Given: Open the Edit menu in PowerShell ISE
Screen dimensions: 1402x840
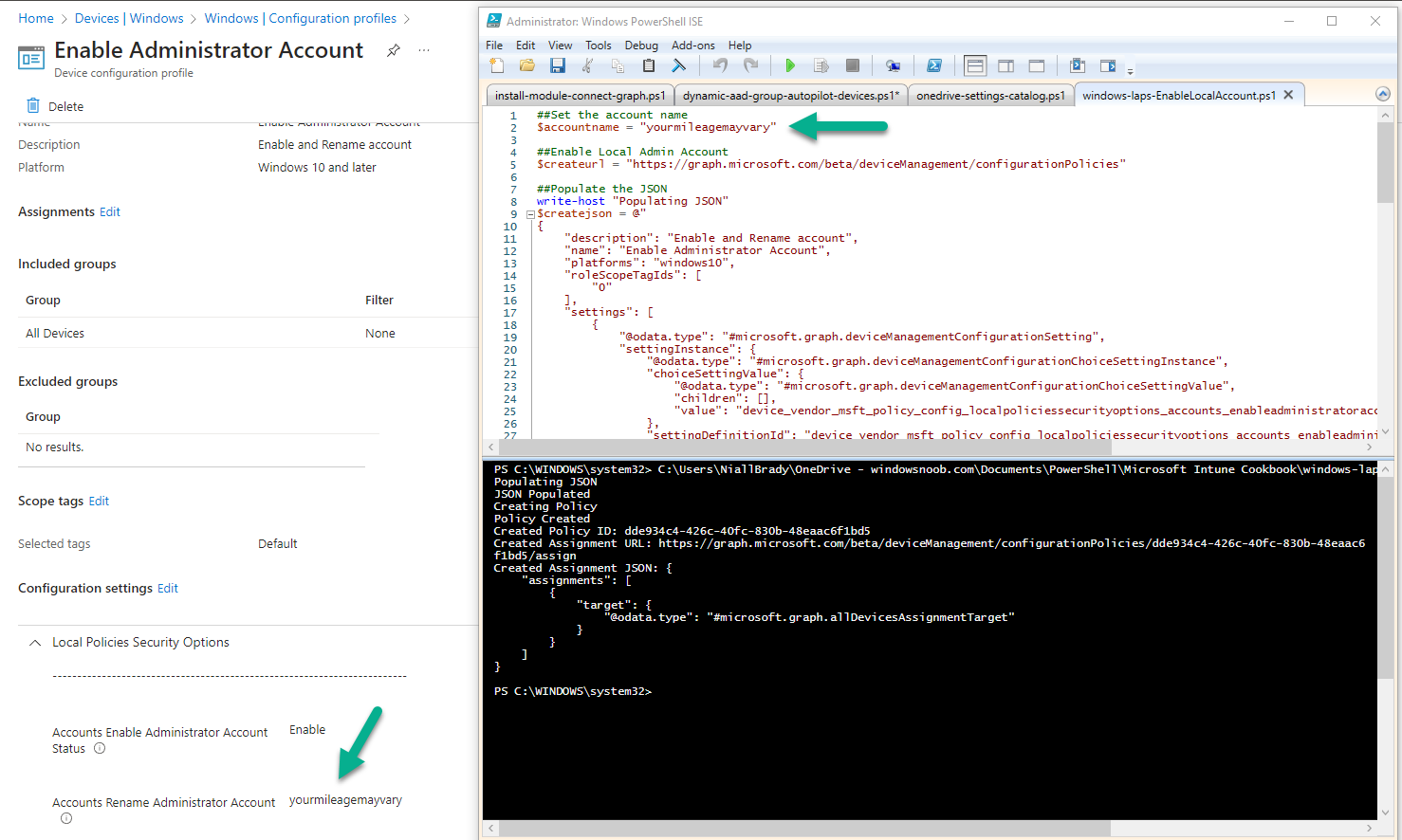Looking at the screenshot, I should tap(526, 45).
